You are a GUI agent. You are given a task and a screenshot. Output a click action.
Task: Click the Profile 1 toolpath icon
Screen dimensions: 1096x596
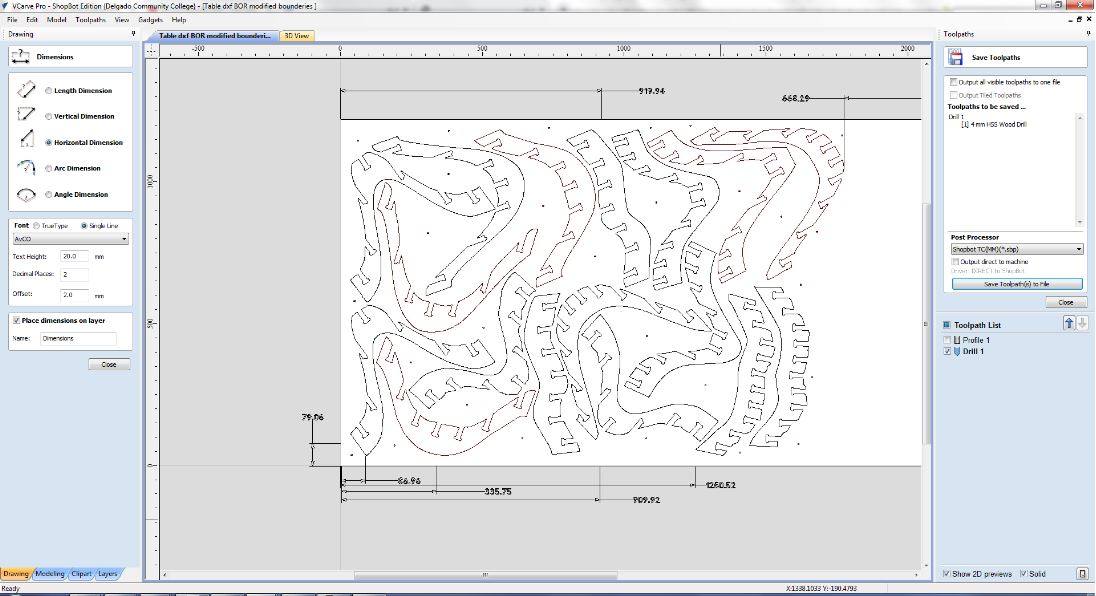click(957, 340)
